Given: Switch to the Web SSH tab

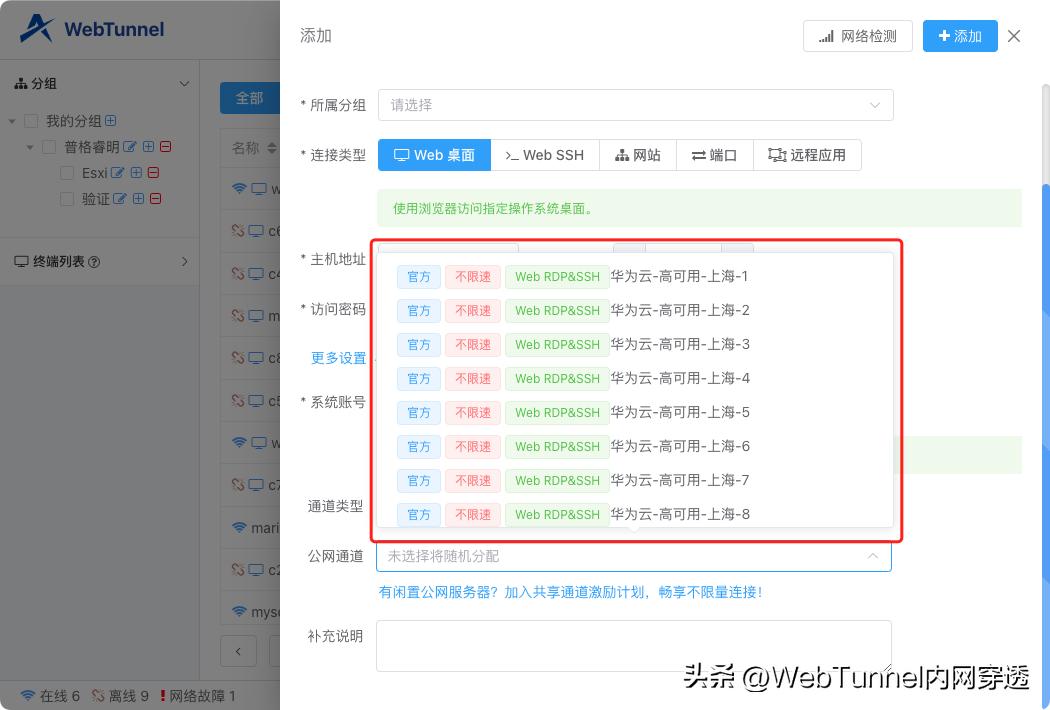Looking at the screenshot, I should pyautogui.click(x=545, y=155).
